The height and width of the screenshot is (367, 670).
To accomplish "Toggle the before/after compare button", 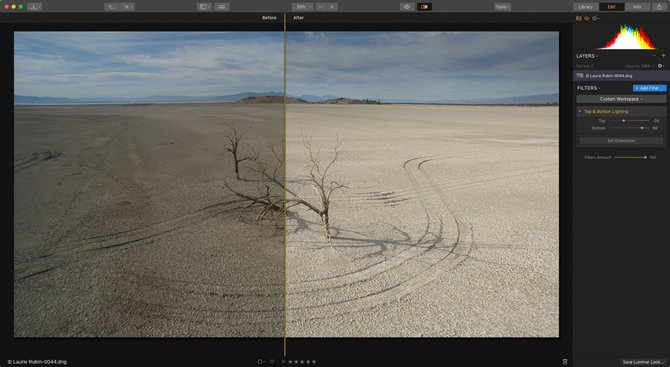I will (424, 7).
